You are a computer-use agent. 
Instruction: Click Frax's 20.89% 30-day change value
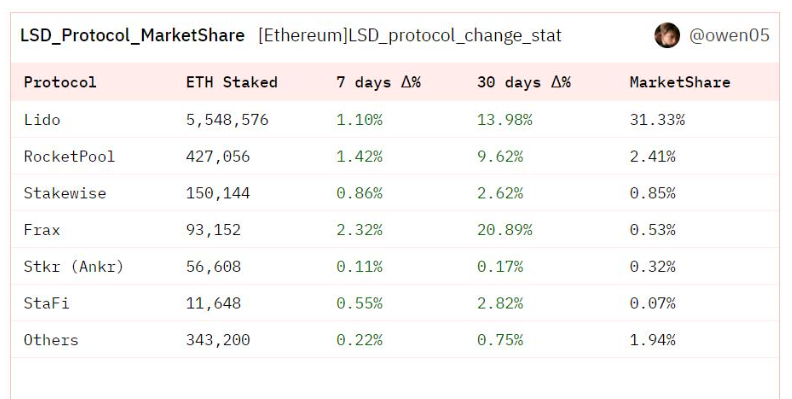click(x=505, y=230)
